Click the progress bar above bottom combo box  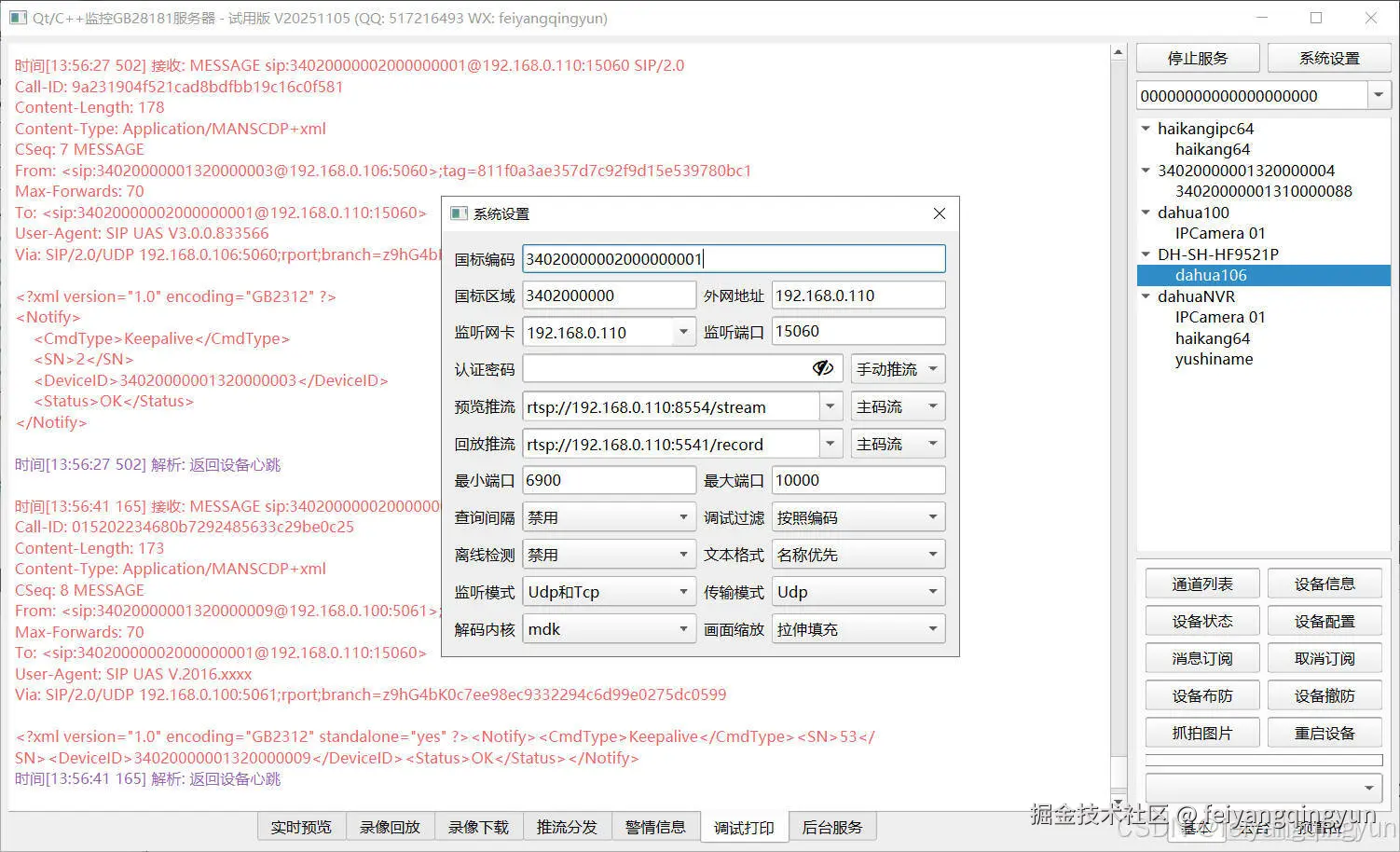(x=1263, y=760)
